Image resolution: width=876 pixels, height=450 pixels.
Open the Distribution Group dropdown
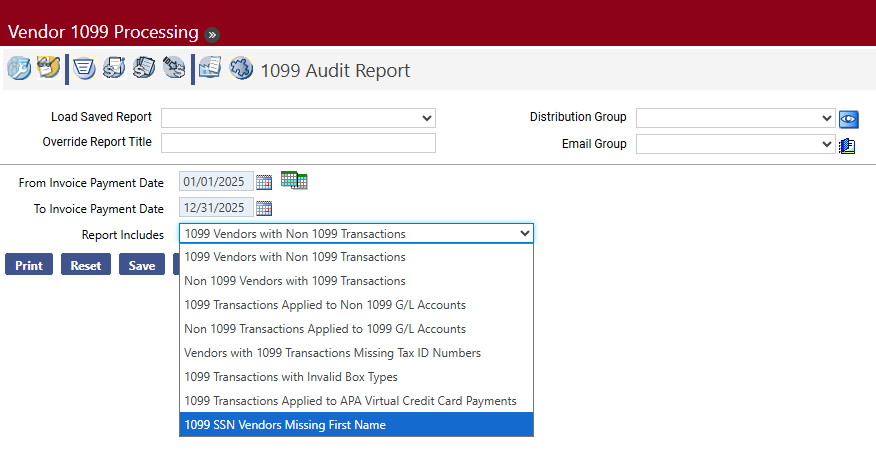[x=735, y=118]
